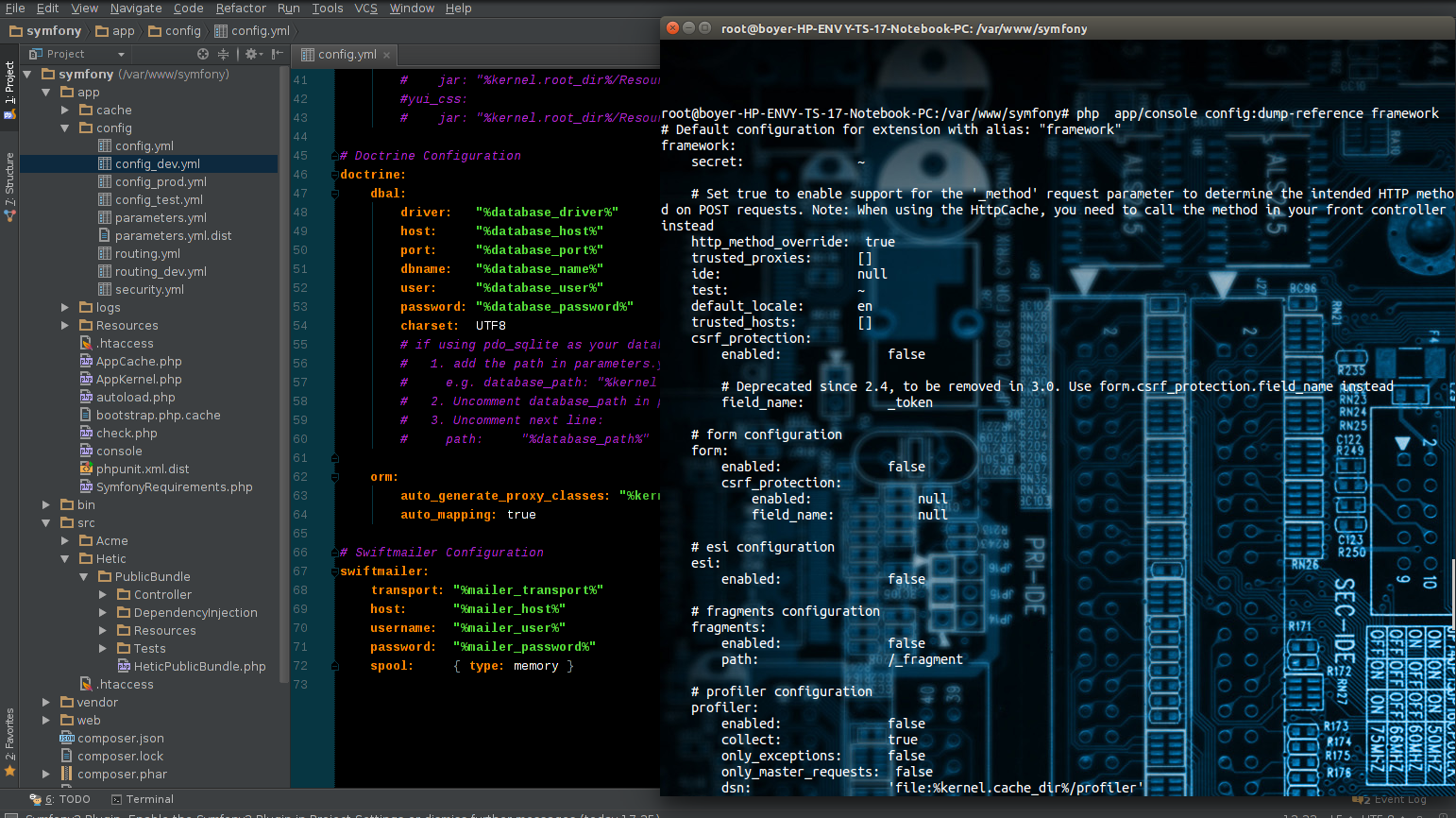Image resolution: width=1456 pixels, height=818 pixels.
Task: Click the TODO tool window icon
Action: pos(35,799)
